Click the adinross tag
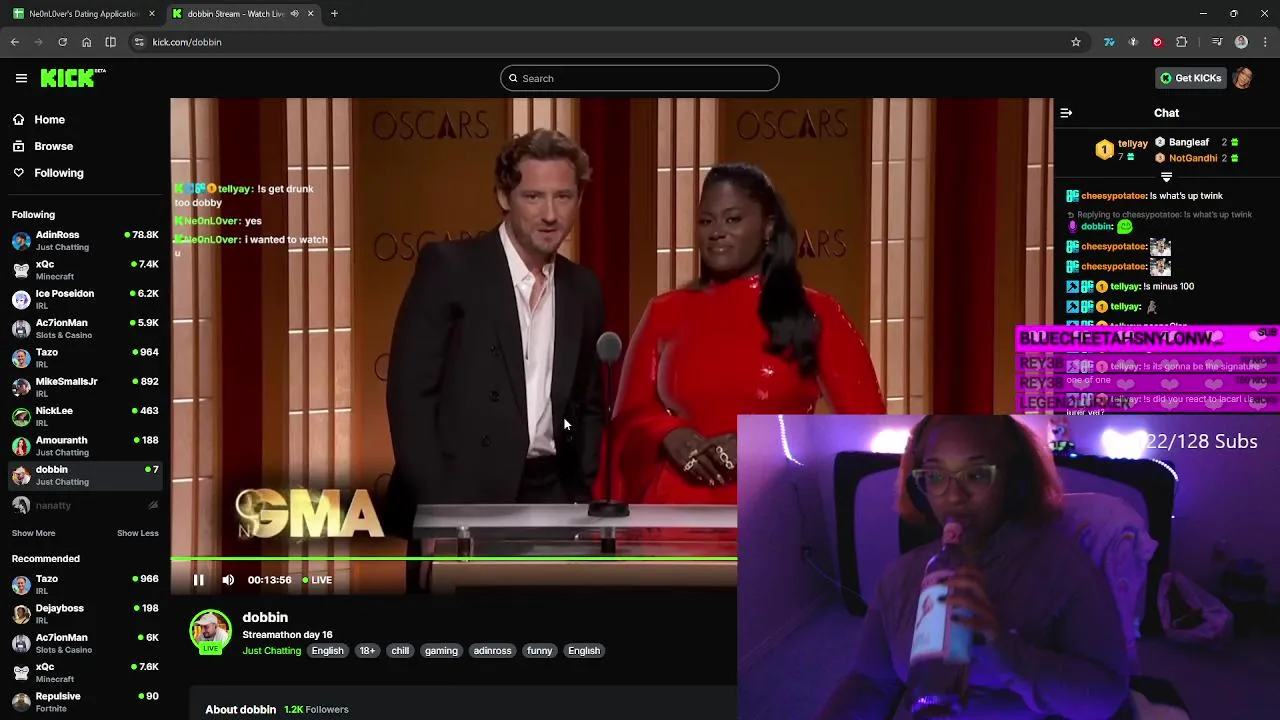This screenshot has height=720, width=1280. tap(492, 651)
